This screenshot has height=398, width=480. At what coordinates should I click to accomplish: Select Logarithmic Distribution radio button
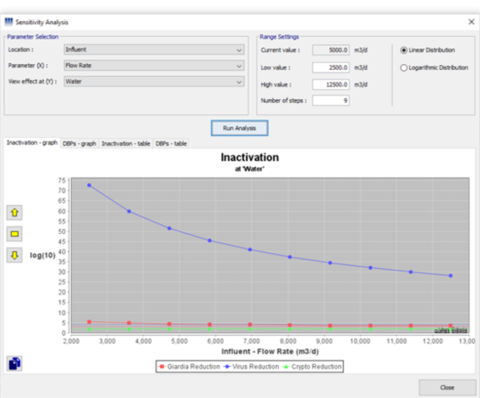point(404,68)
